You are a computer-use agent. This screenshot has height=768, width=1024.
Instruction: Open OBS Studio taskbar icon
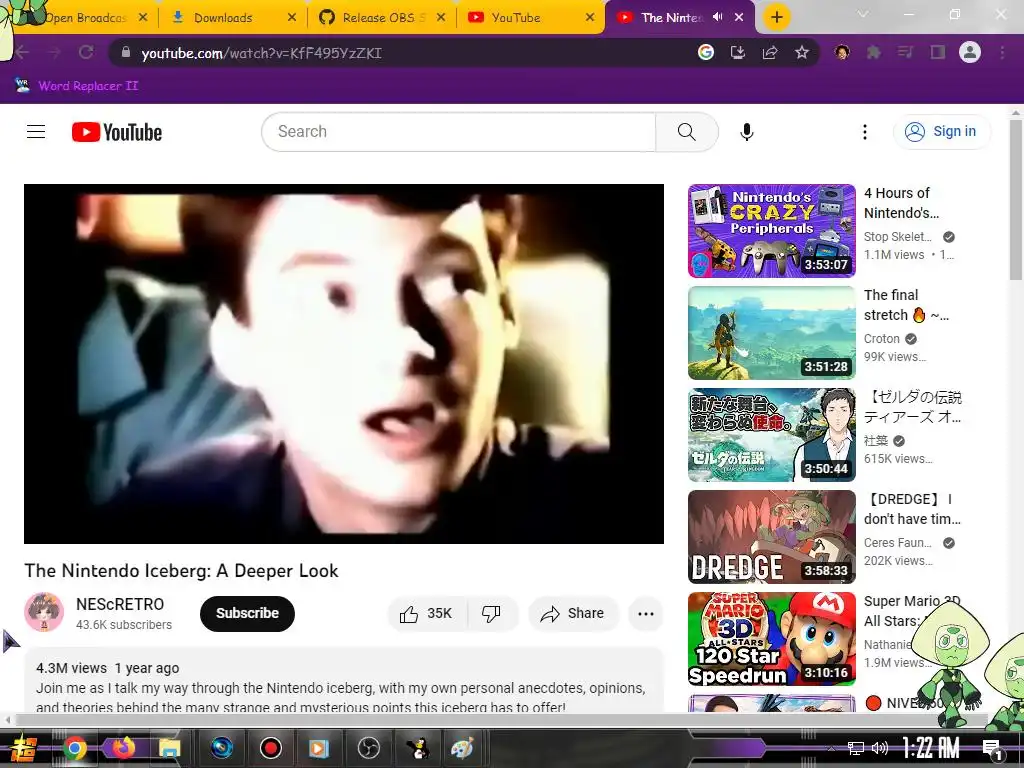click(369, 748)
